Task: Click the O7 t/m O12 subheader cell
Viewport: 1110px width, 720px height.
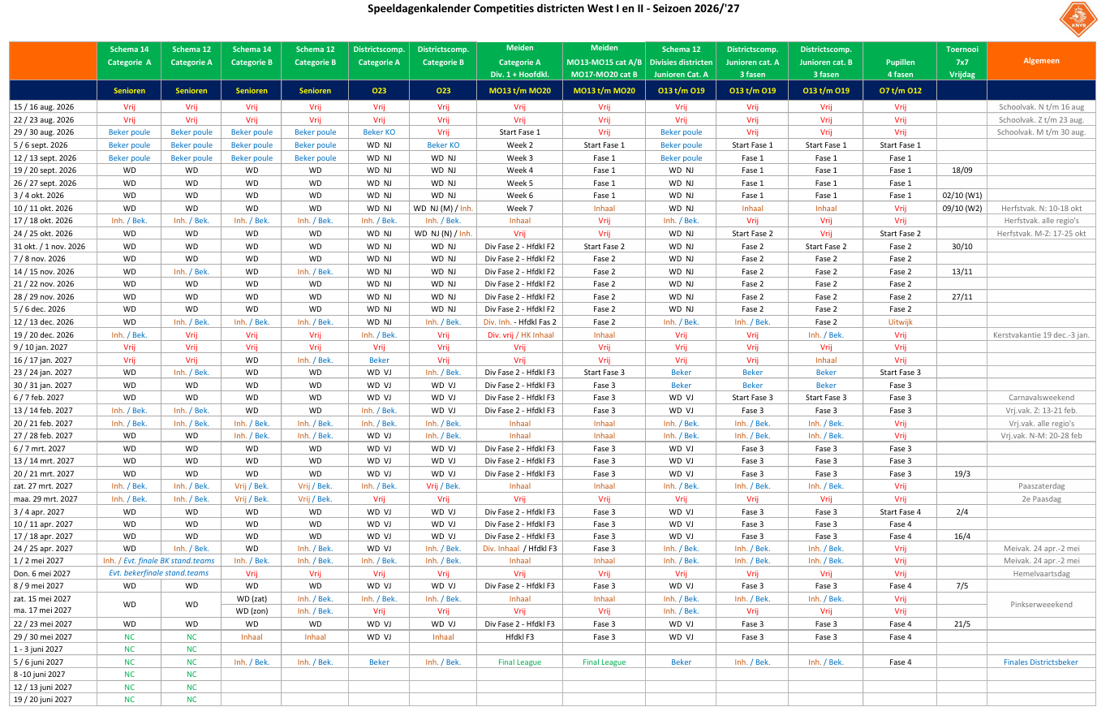Action: point(900,91)
